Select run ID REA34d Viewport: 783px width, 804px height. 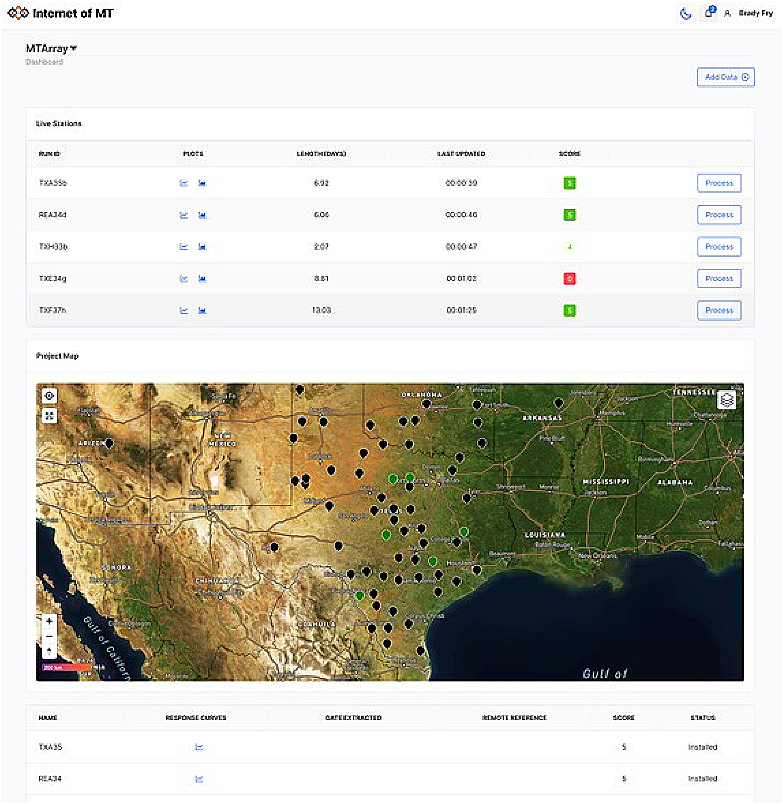(x=53, y=215)
